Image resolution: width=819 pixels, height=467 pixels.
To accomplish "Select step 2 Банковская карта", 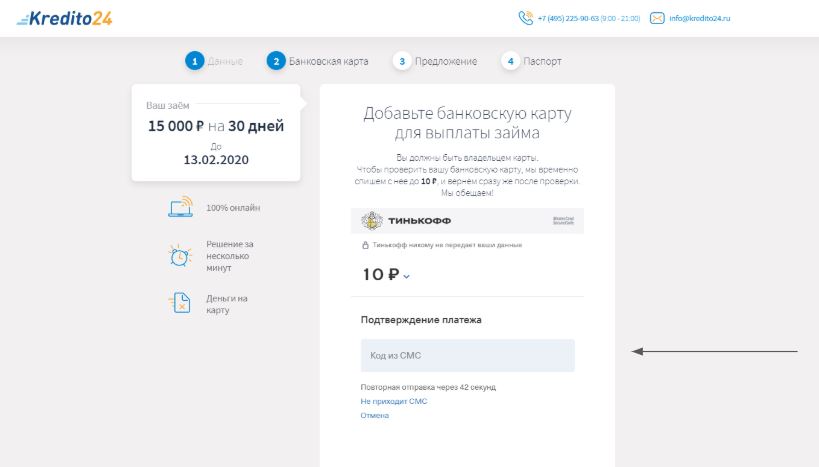I will [x=318, y=61].
